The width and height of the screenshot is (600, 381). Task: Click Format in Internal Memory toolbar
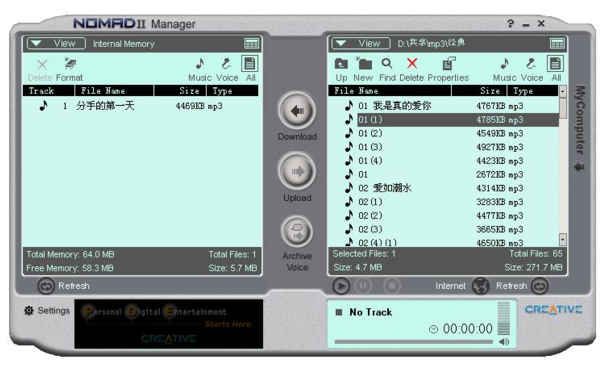click(x=69, y=70)
